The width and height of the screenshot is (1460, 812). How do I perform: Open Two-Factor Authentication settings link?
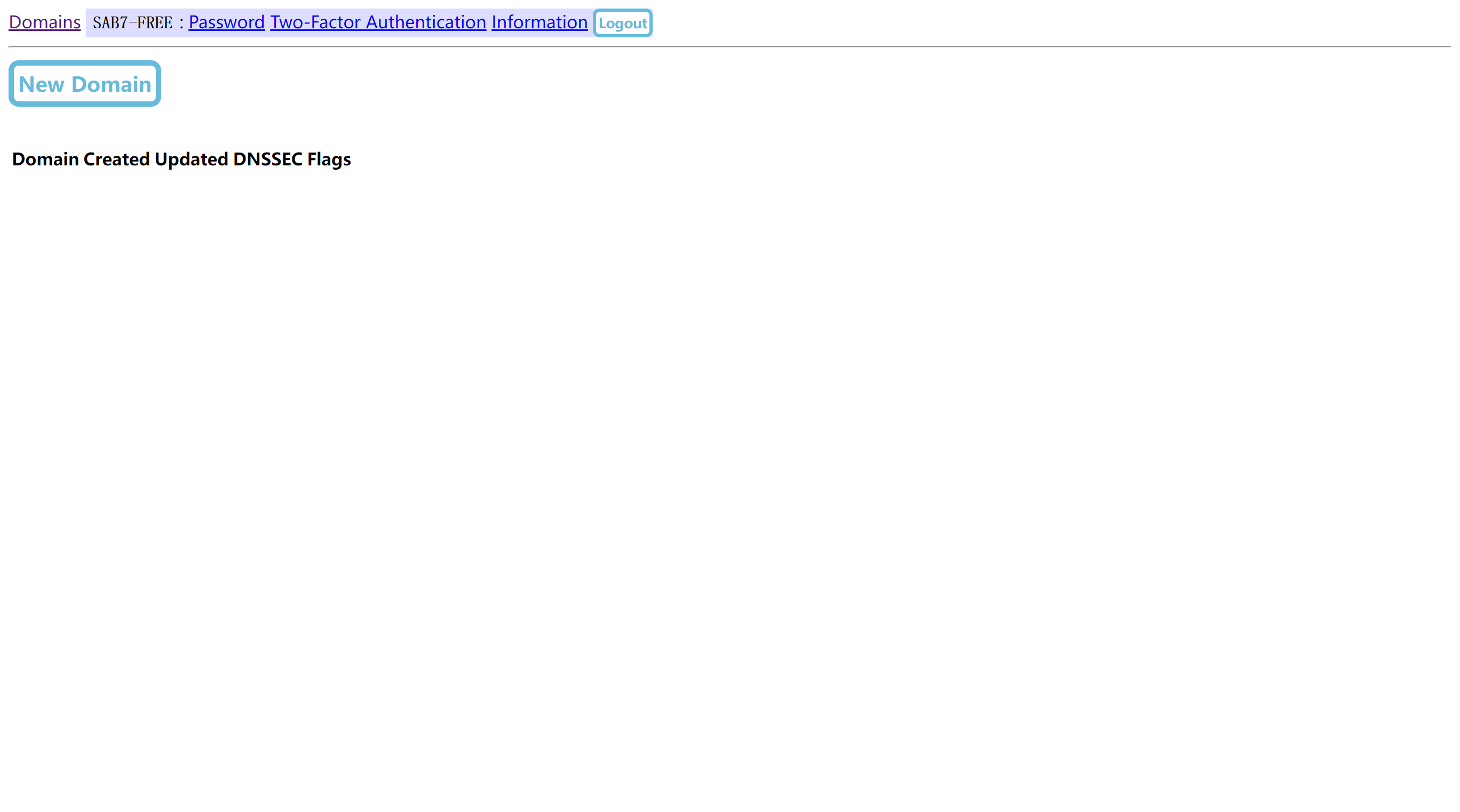tap(377, 22)
